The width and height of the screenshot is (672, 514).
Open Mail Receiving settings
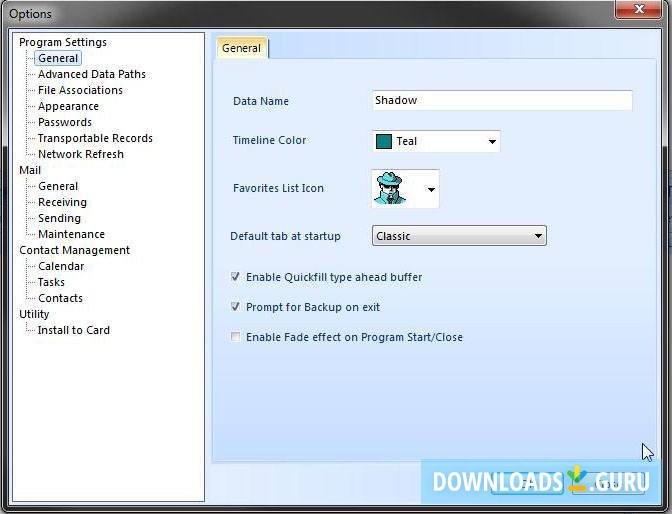coord(62,202)
